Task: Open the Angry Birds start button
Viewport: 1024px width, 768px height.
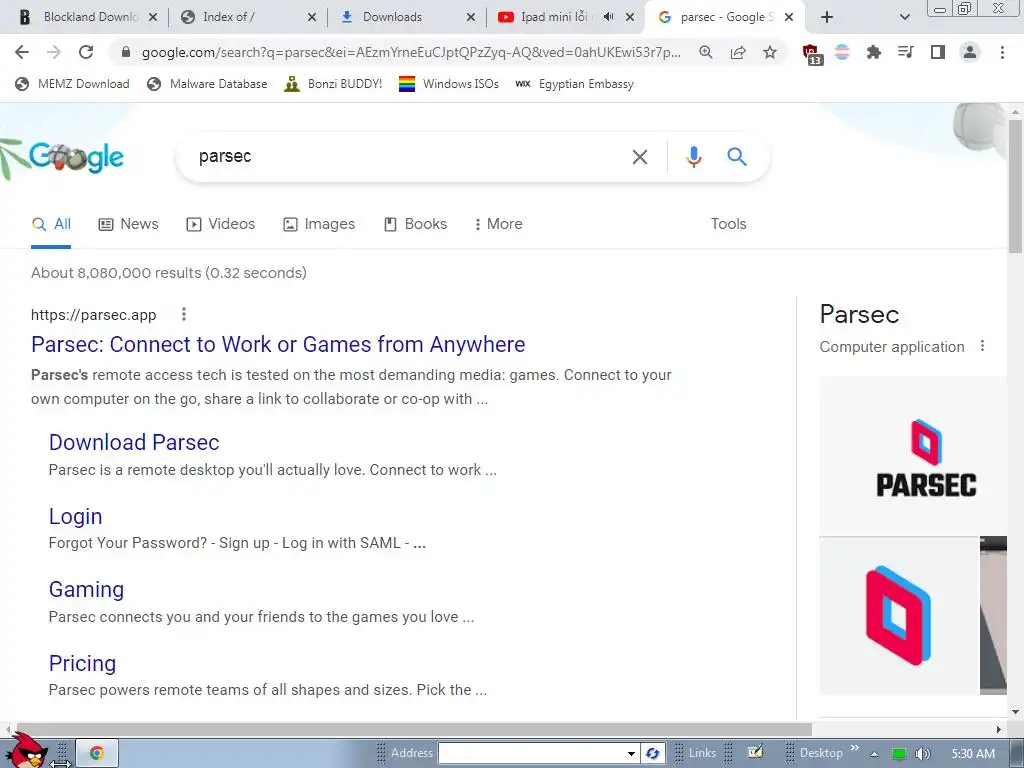Action: [x=25, y=751]
